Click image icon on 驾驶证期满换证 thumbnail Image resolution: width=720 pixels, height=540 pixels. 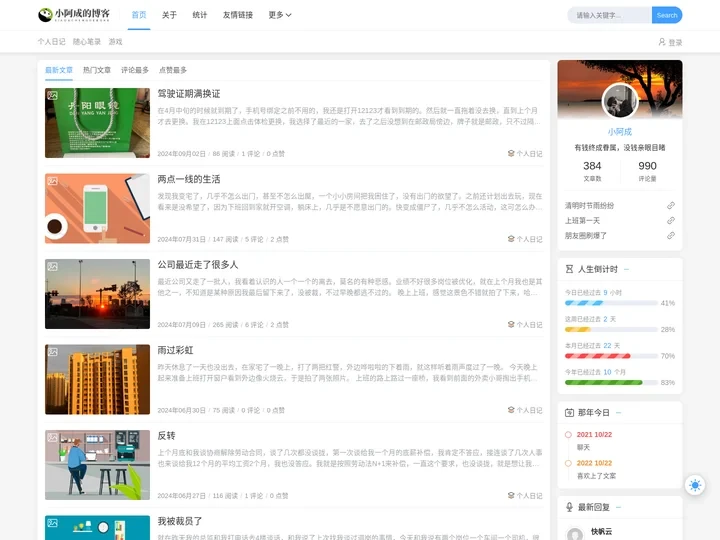click(x=52, y=96)
